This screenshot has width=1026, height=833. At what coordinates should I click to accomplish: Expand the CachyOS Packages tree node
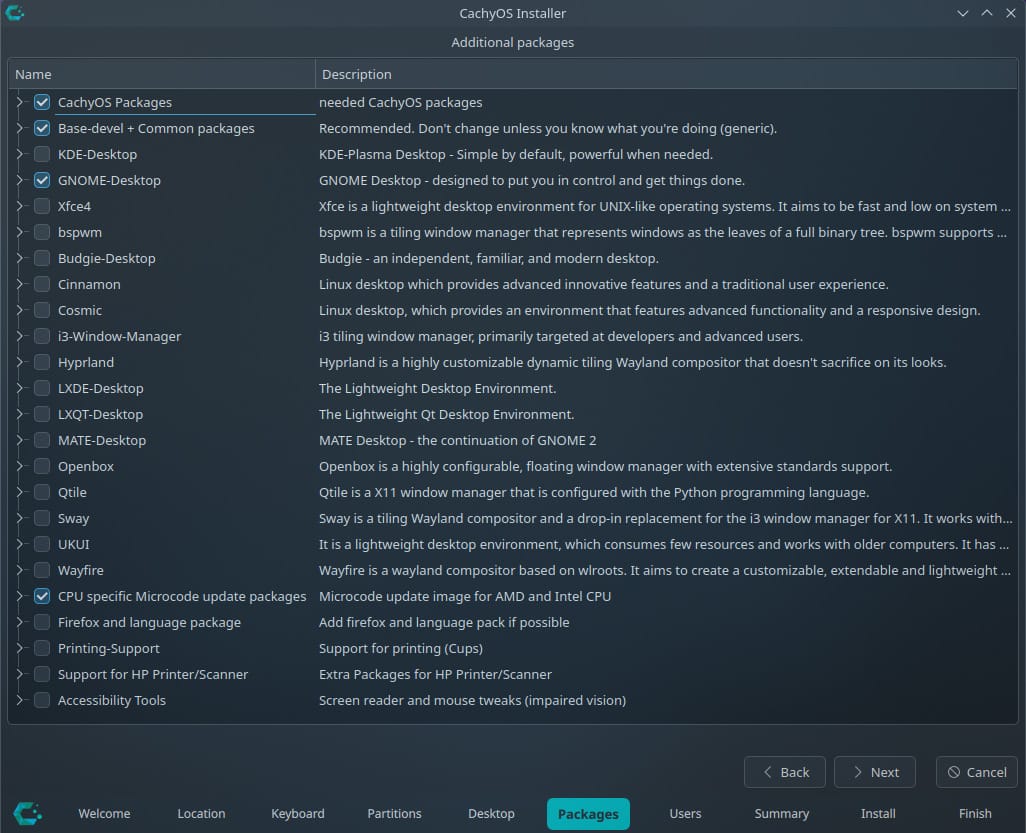(x=19, y=102)
